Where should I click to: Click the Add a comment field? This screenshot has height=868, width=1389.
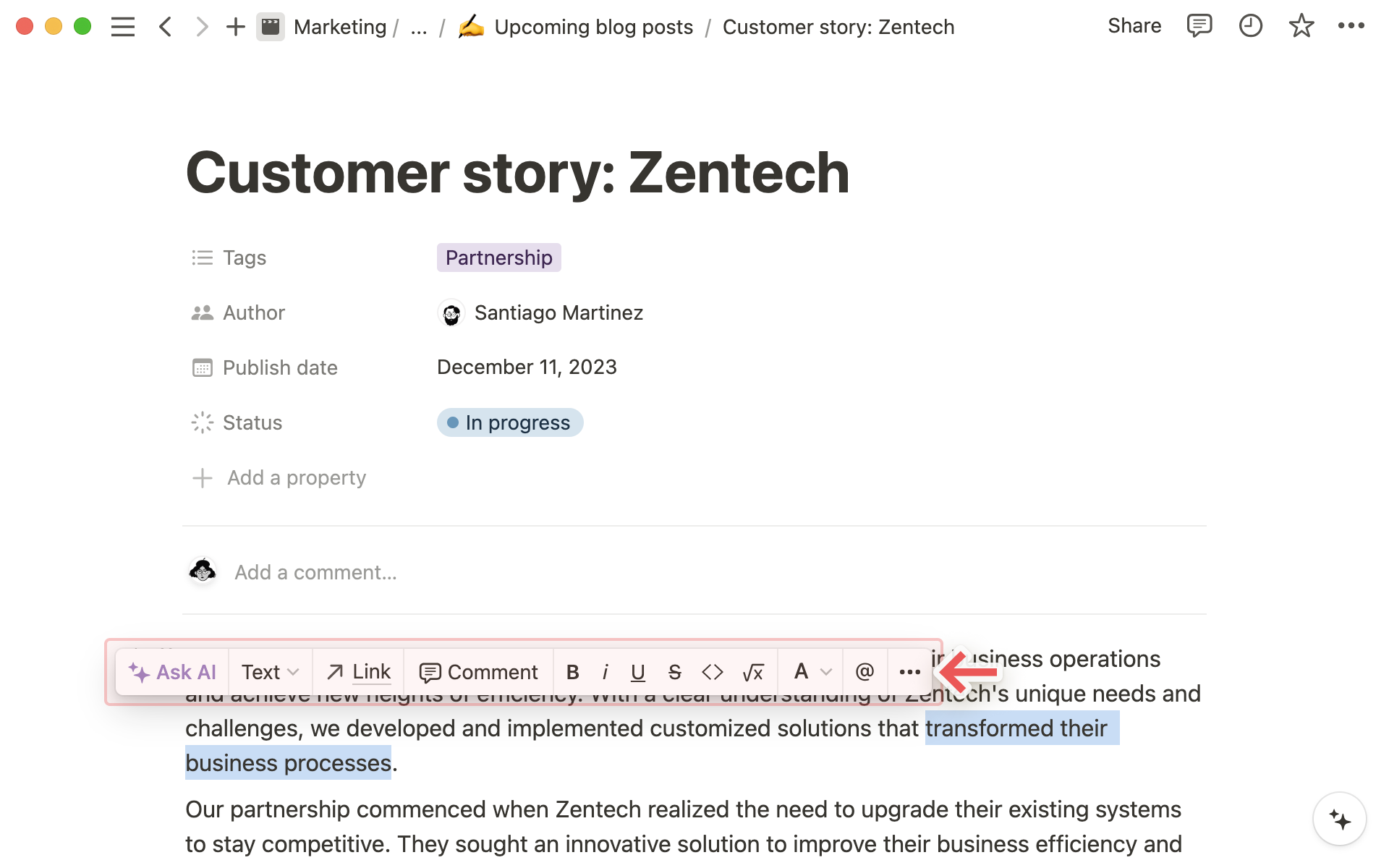[315, 572]
